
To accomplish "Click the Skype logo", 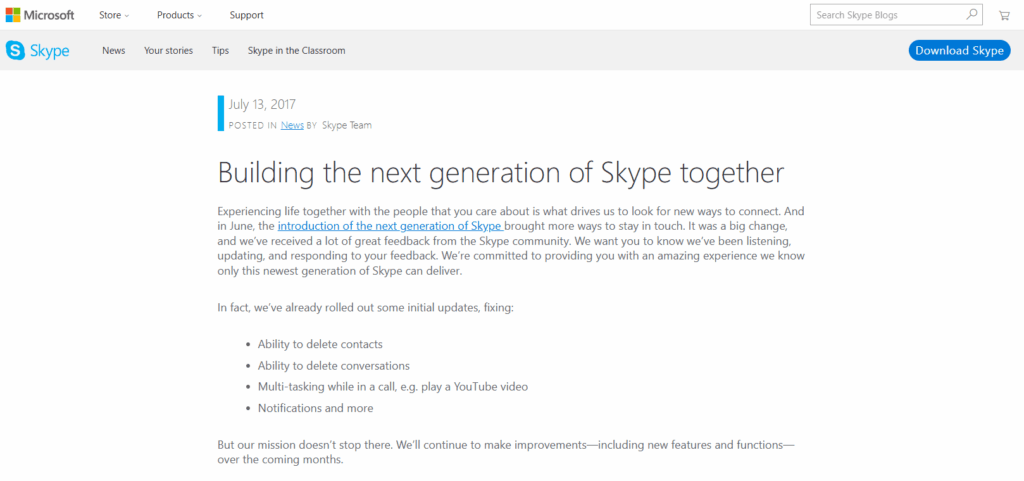I will click(x=37, y=50).
